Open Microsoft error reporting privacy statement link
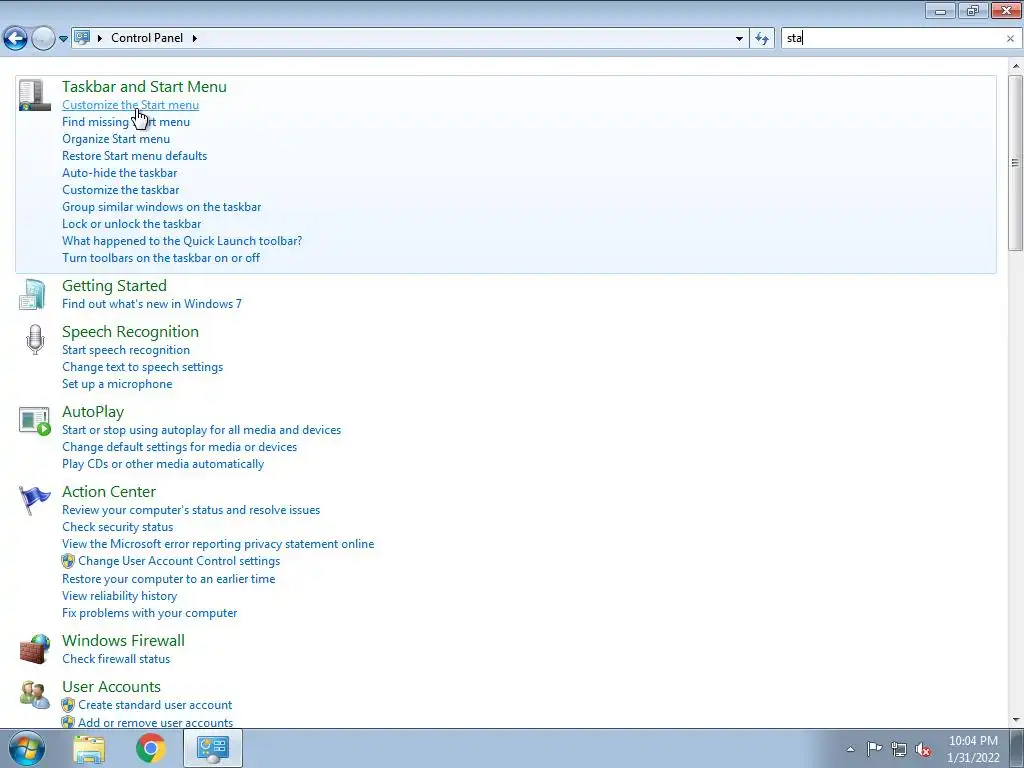This screenshot has height=768, width=1024. (218, 544)
